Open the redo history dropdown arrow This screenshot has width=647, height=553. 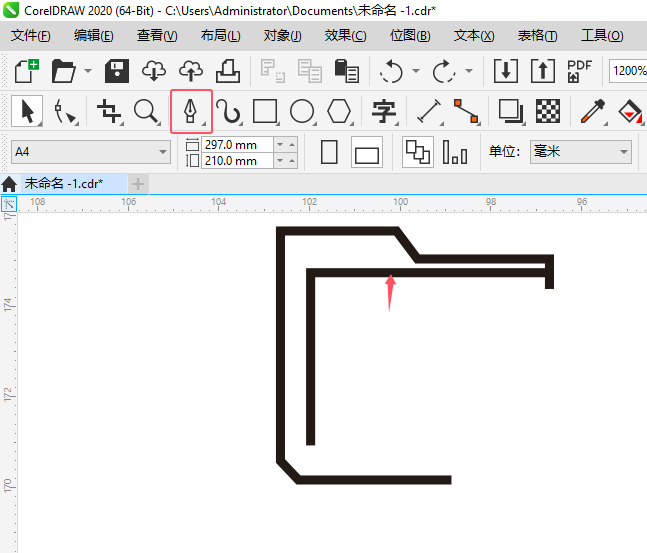(469, 71)
